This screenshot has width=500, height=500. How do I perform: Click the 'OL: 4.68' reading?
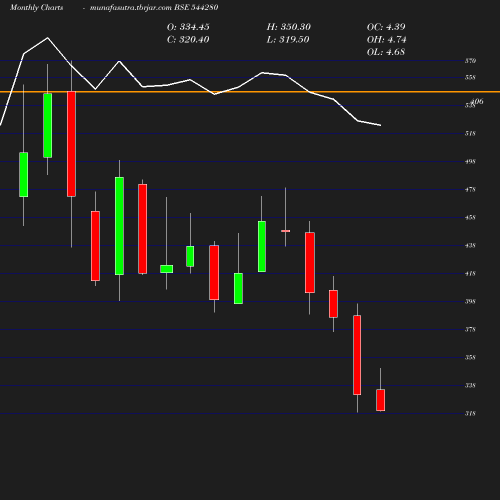tap(386, 52)
